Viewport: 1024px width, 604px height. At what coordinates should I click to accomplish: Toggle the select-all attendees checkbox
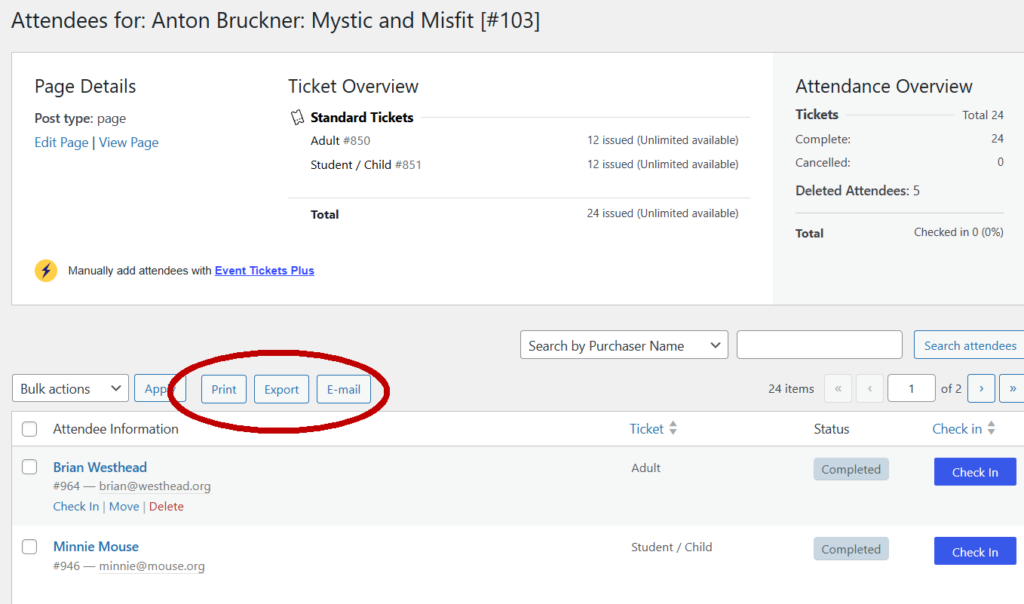[x=30, y=429]
